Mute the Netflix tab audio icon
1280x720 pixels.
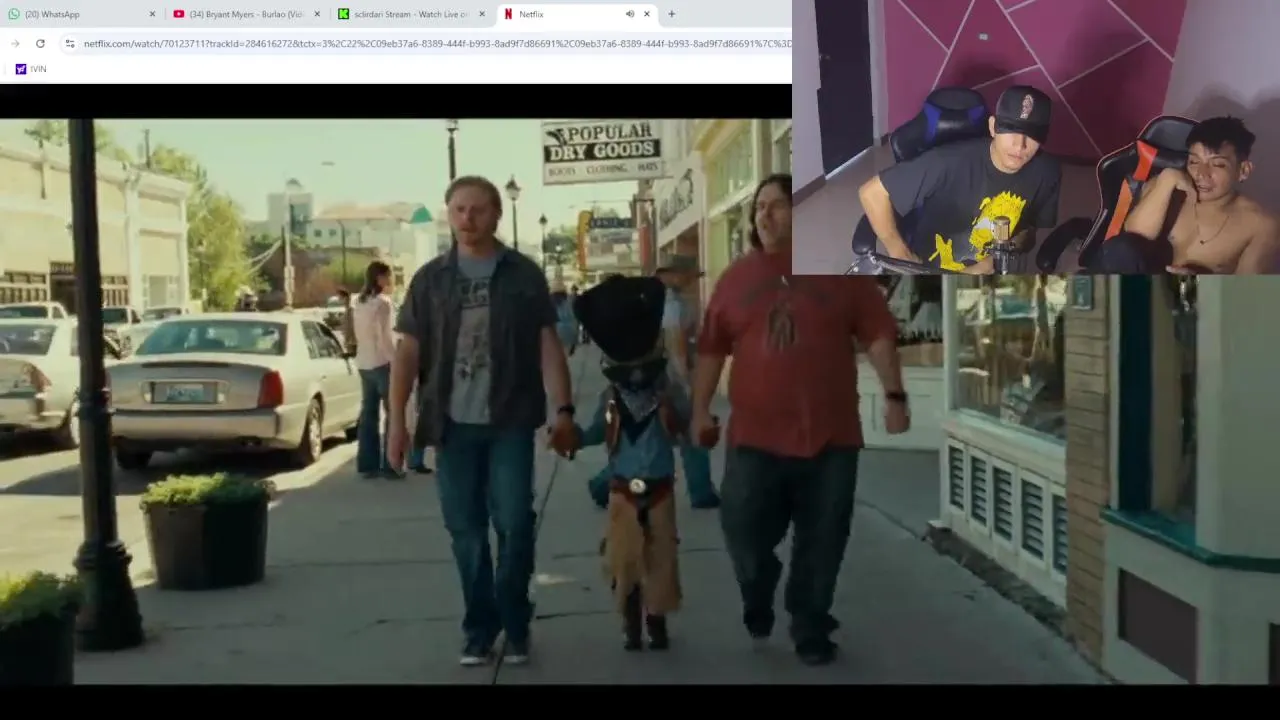tap(629, 14)
